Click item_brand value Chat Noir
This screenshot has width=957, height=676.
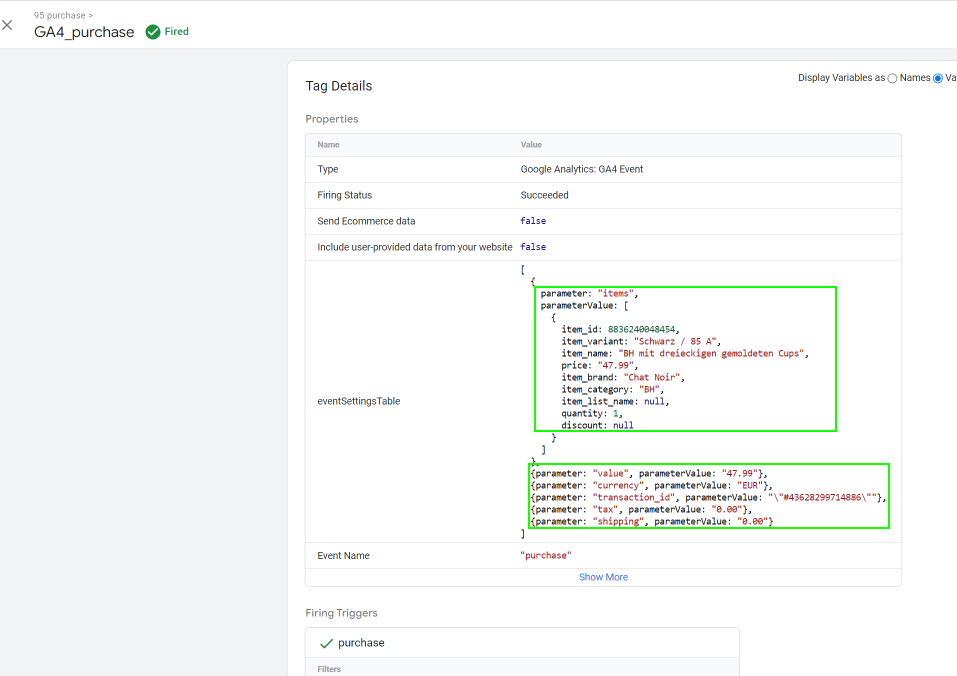click(652, 378)
